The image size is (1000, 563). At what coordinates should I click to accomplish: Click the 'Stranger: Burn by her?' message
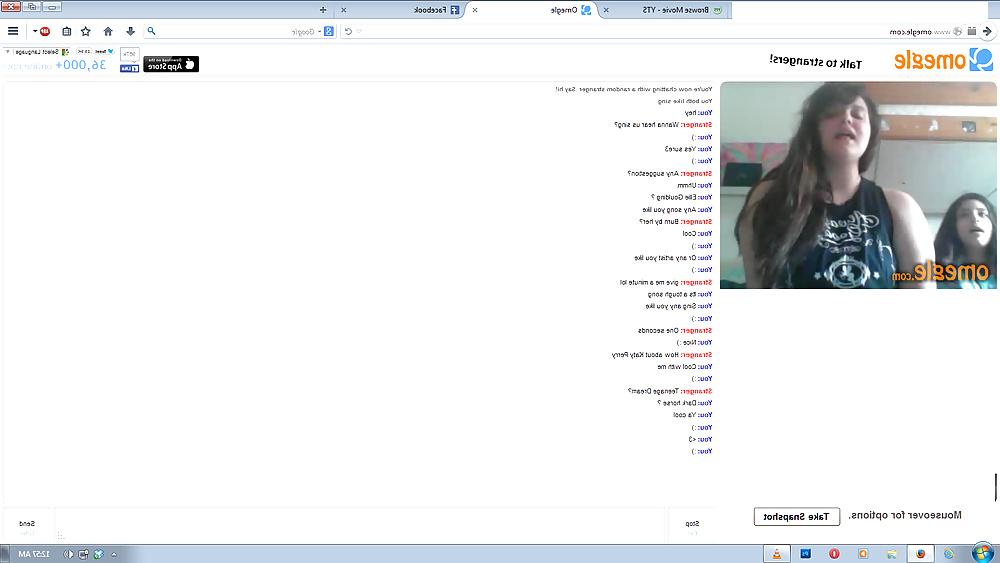[x=675, y=222]
